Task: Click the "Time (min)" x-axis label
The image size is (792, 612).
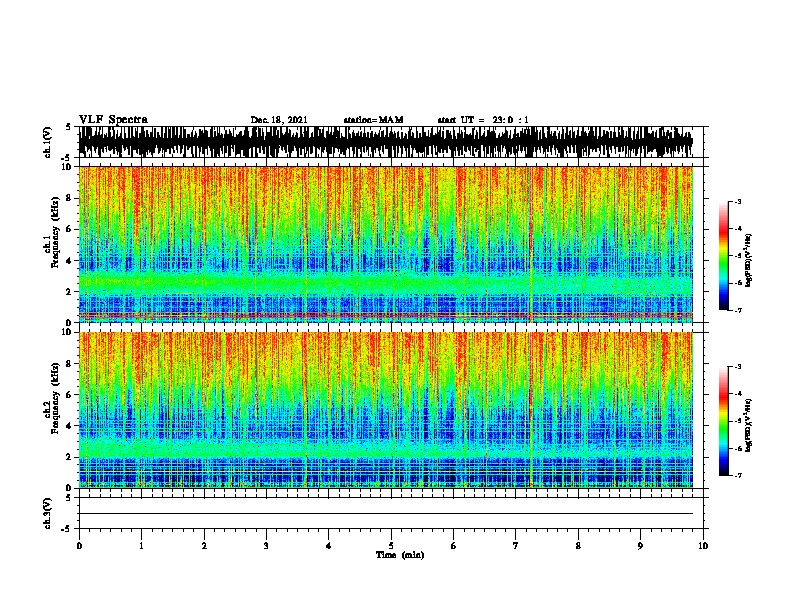Action: (400, 555)
